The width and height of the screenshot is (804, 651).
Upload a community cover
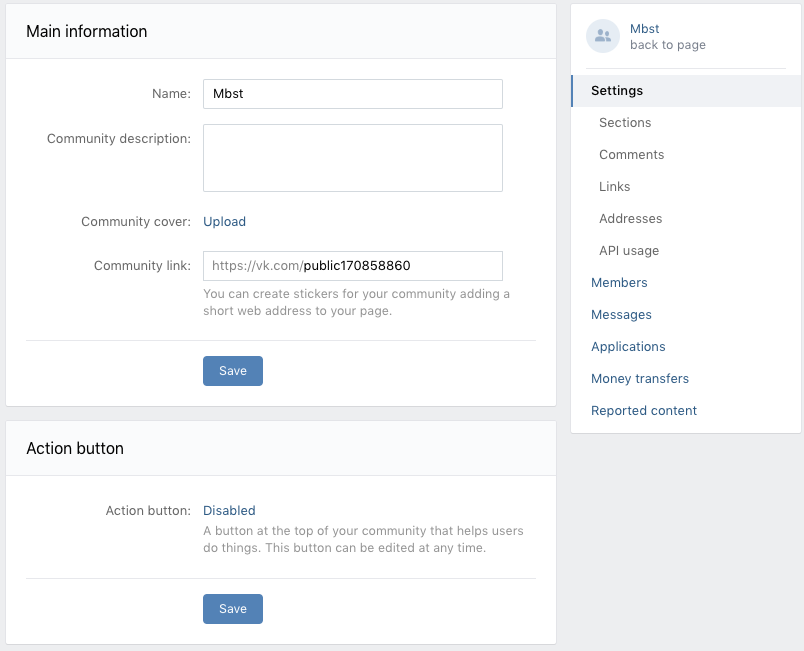click(x=225, y=221)
